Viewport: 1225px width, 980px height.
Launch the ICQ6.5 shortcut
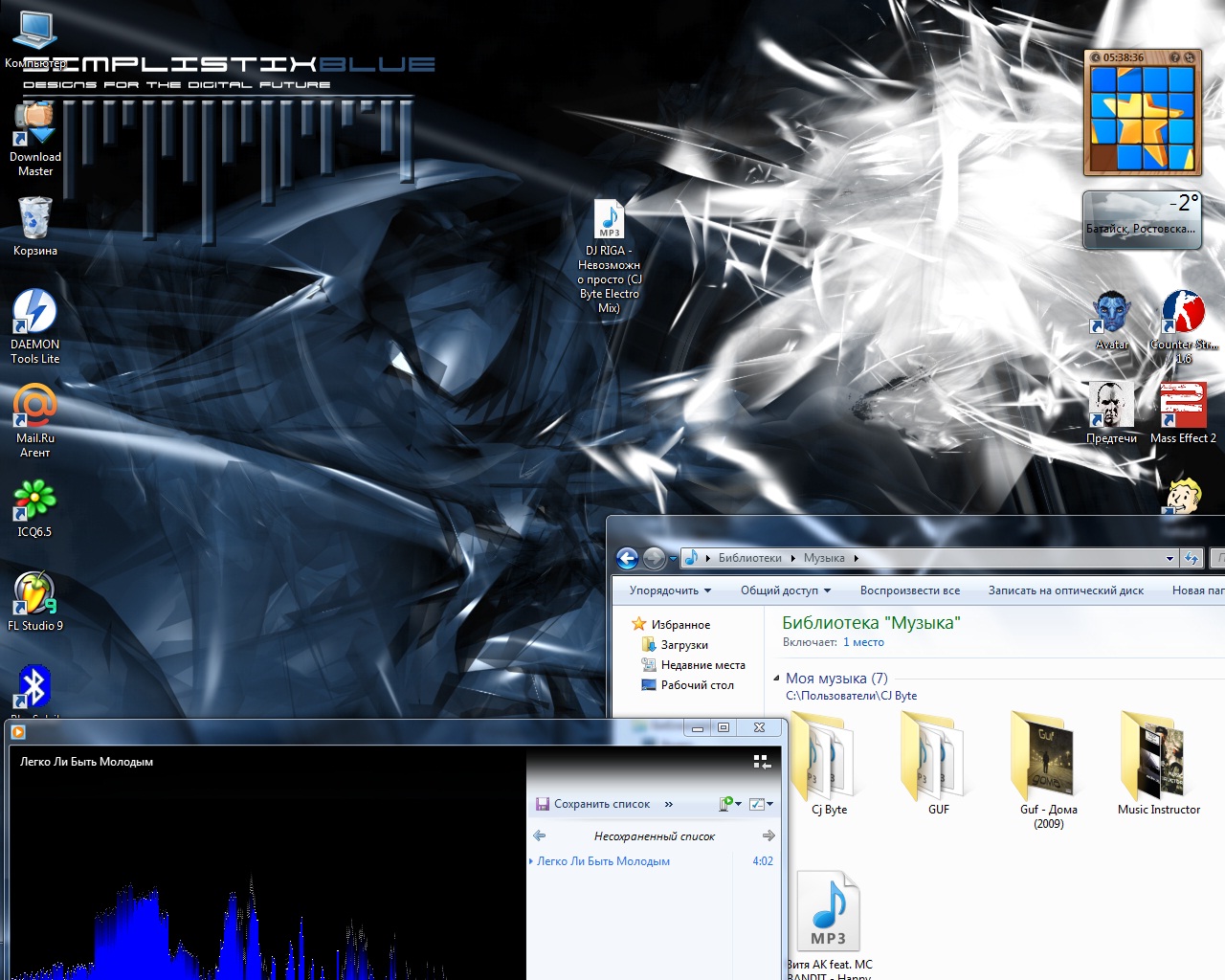pyautogui.click(x=35, y=508)
